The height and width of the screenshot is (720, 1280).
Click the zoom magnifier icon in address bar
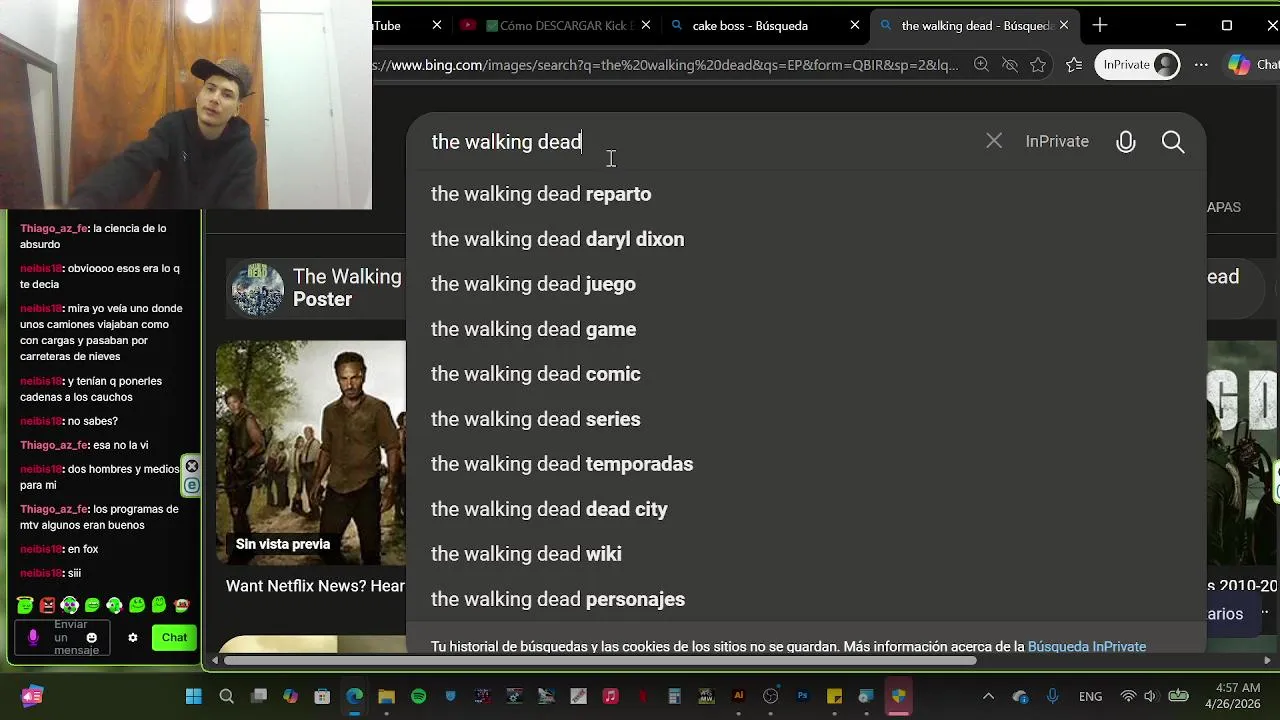[981, 65]
